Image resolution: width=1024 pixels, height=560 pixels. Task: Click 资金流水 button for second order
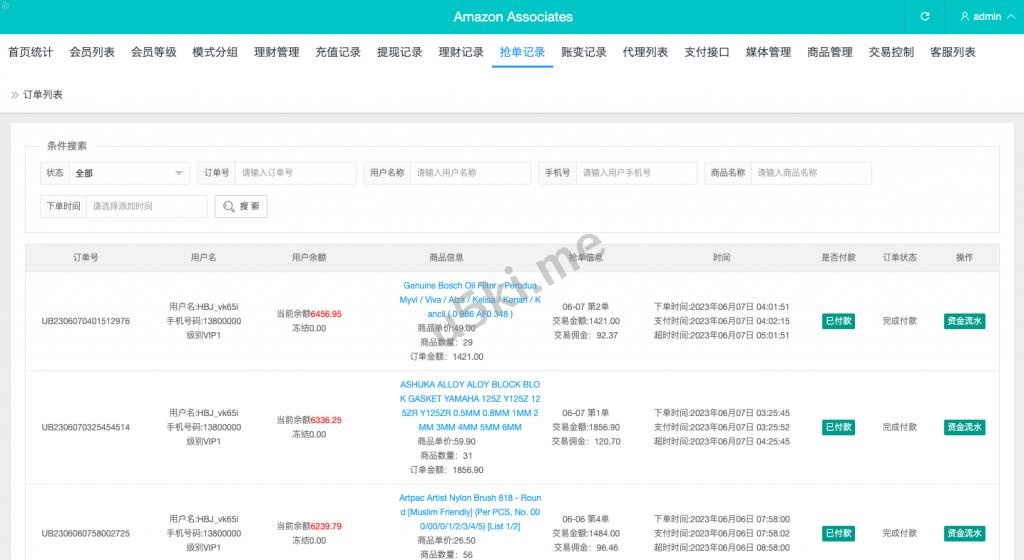tap(964, 427)
